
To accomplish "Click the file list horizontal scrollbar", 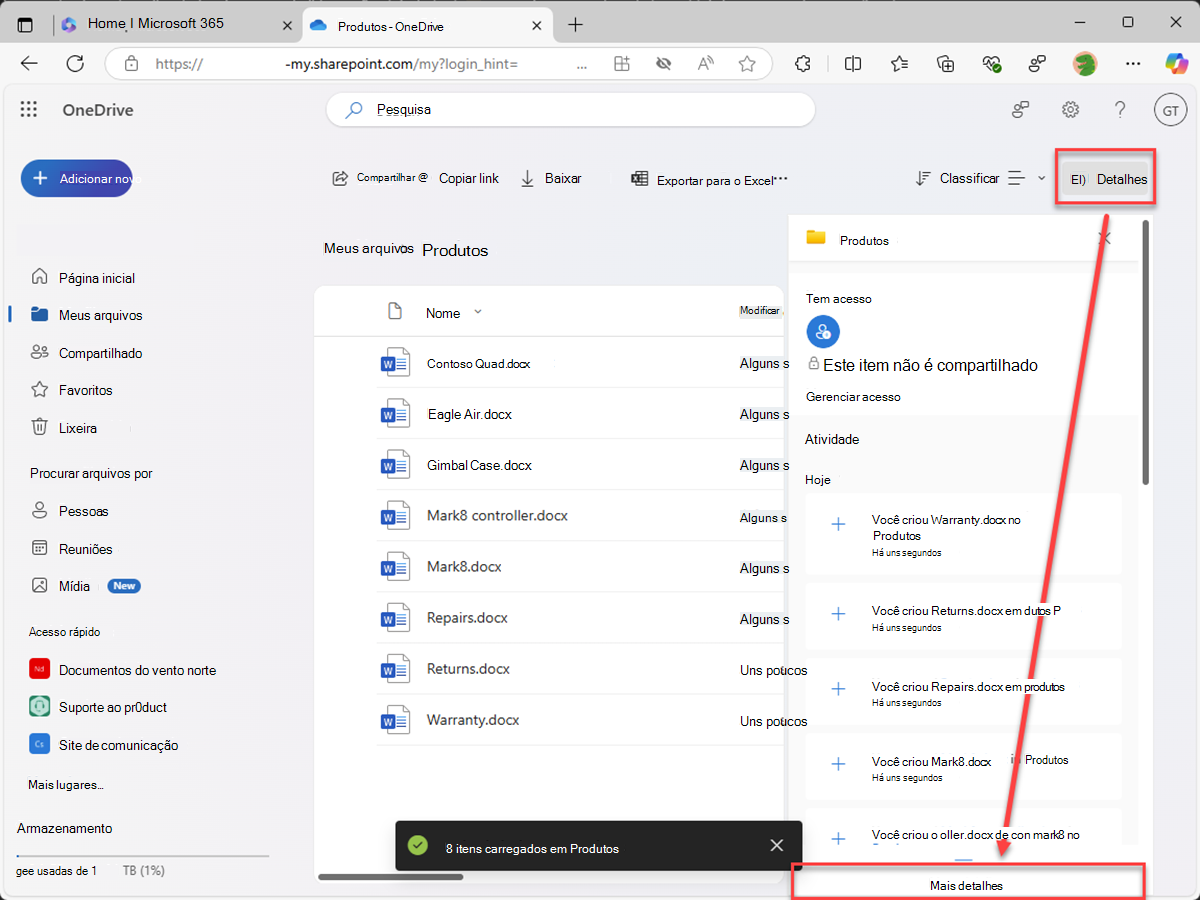I will click(390, 877).
